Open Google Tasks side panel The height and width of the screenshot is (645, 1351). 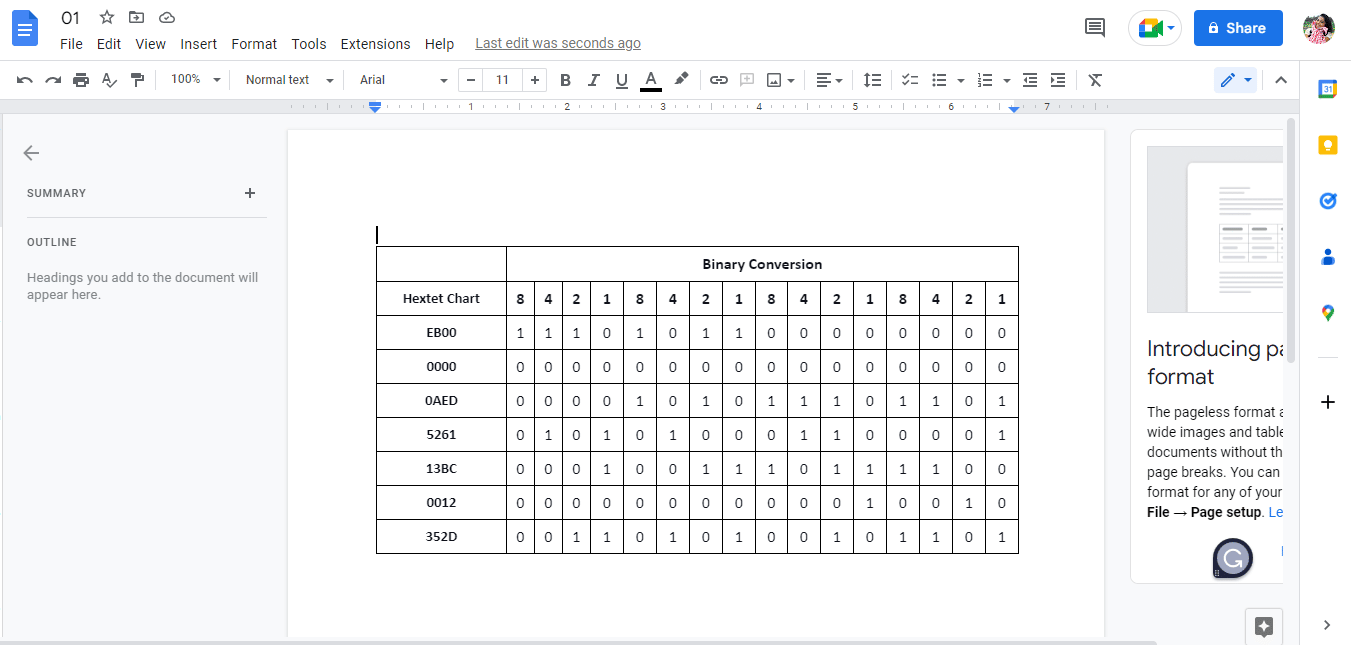point(1328,201)
